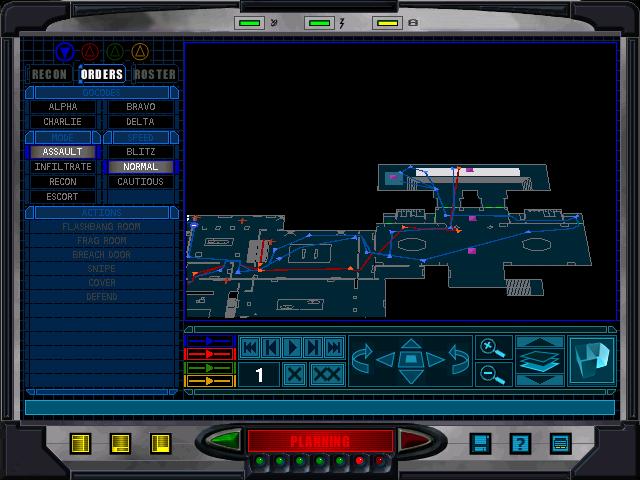The height and width of the screenshot is (480, 640).
Task: Select the red team triangle icon
Action: point(91,52)
